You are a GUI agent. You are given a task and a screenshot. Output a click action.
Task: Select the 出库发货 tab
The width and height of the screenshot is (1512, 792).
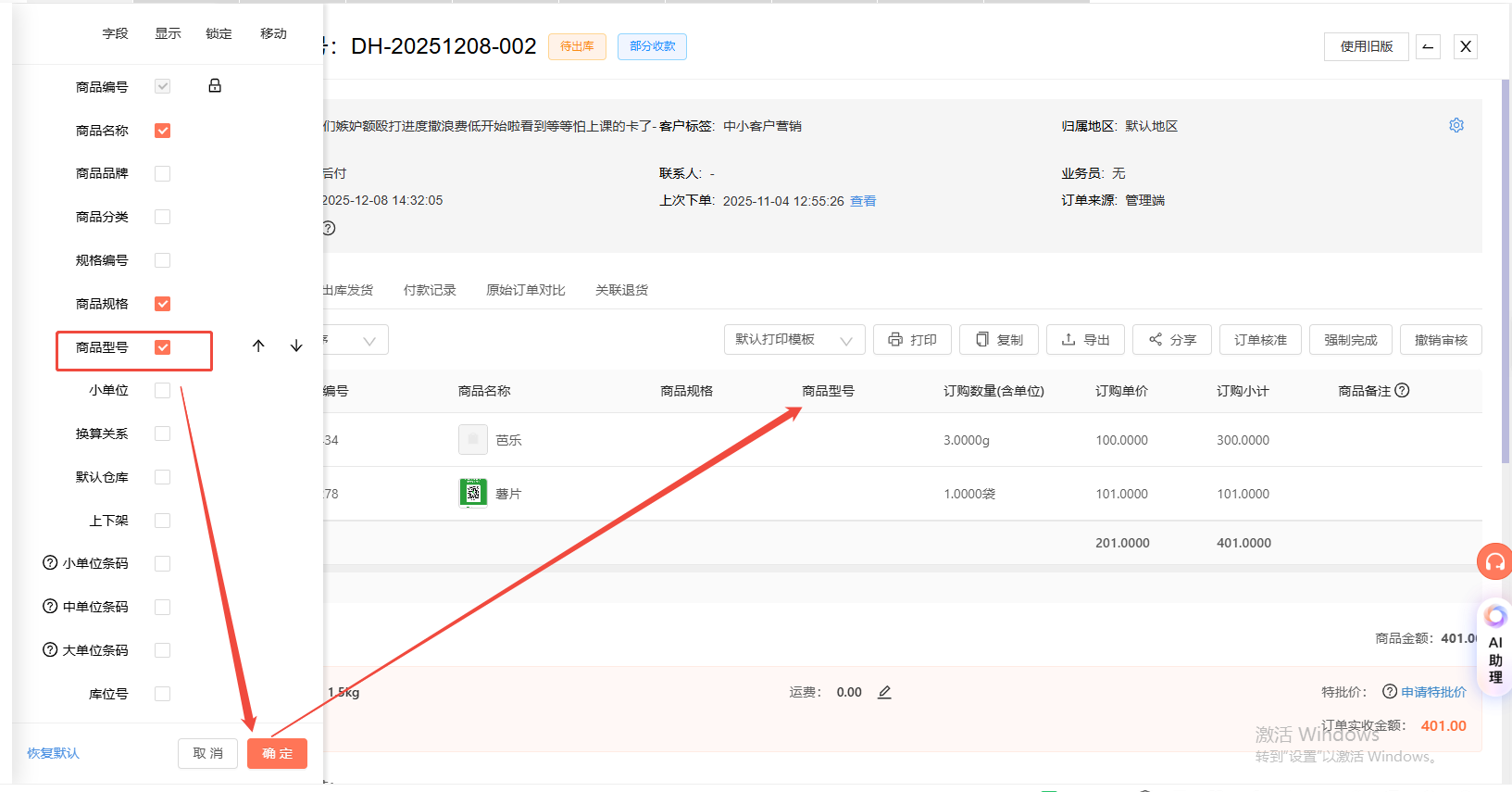[348, 290]
